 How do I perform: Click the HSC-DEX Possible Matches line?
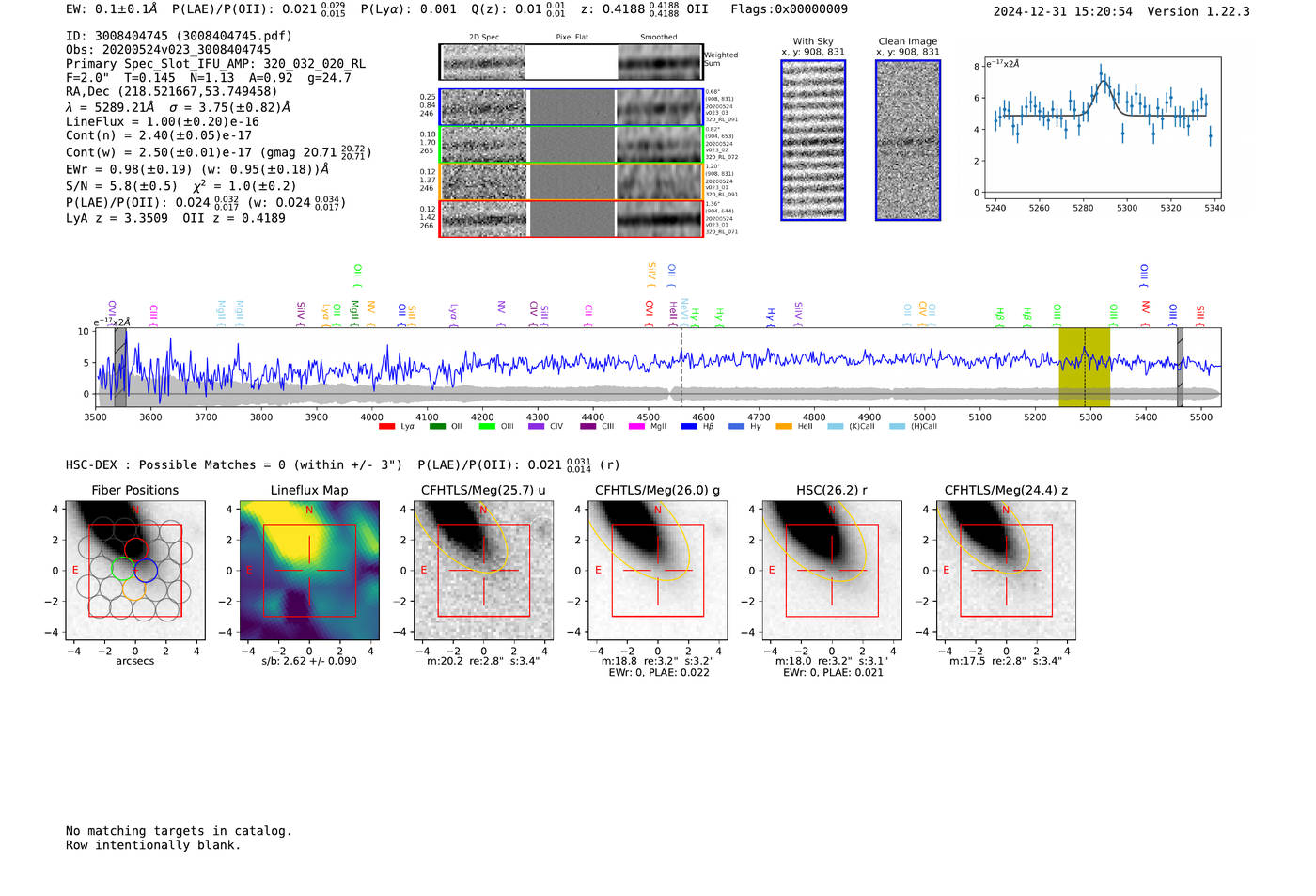(343, 464)
